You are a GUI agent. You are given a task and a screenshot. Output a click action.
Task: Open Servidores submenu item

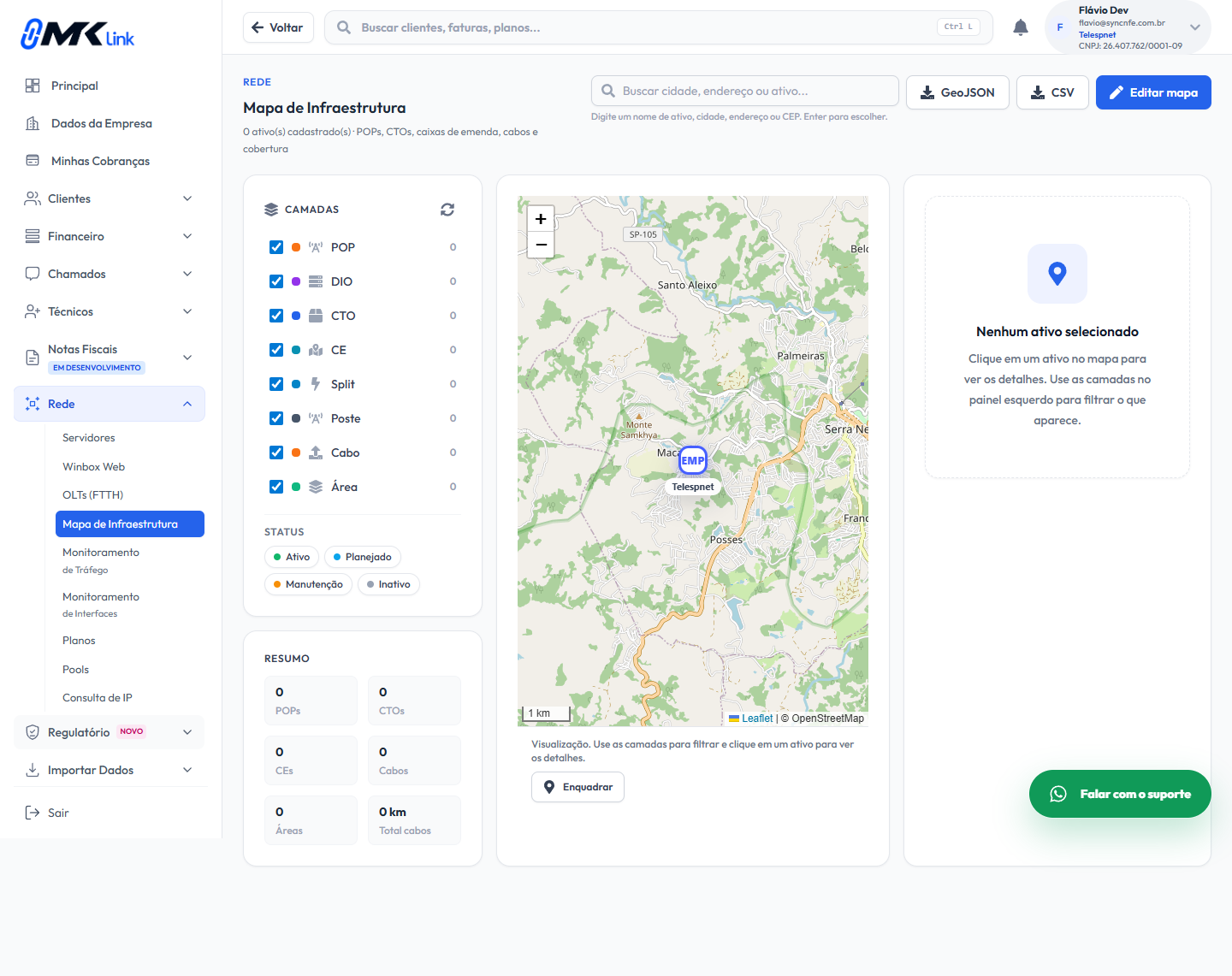coord(130,438)
